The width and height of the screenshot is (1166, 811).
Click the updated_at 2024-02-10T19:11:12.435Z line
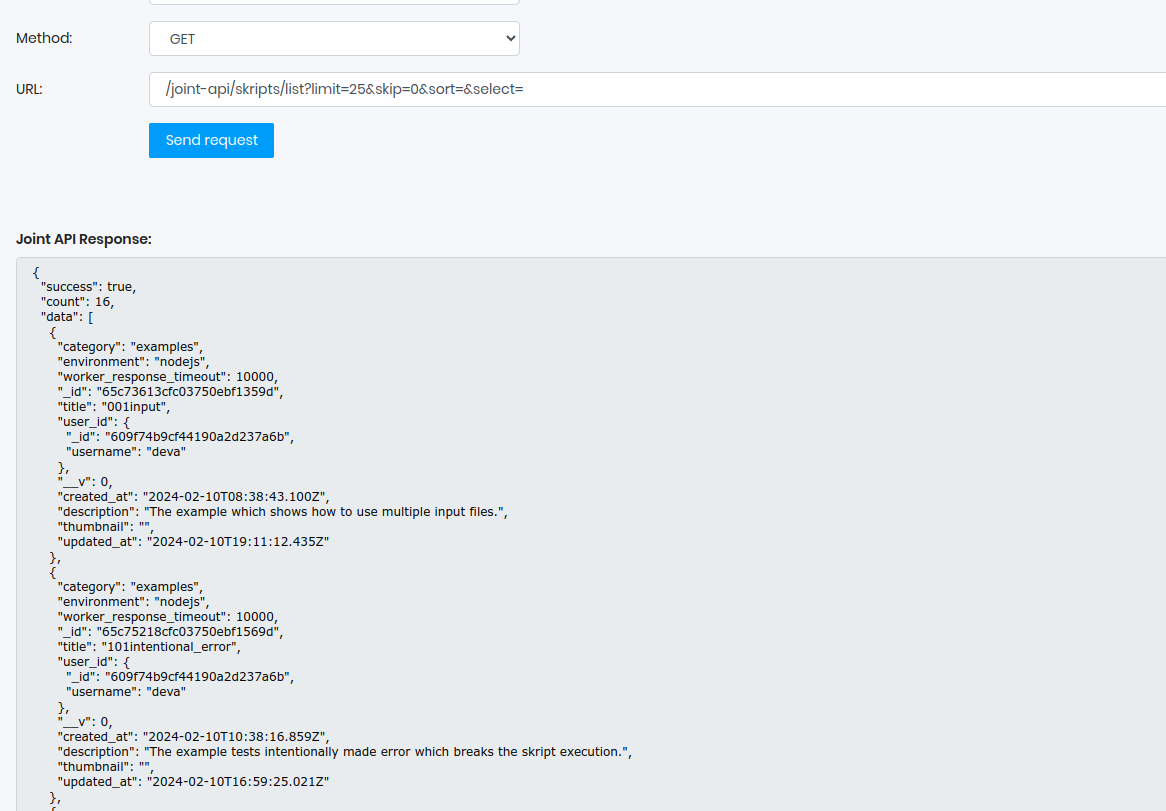tap(193, 542)
